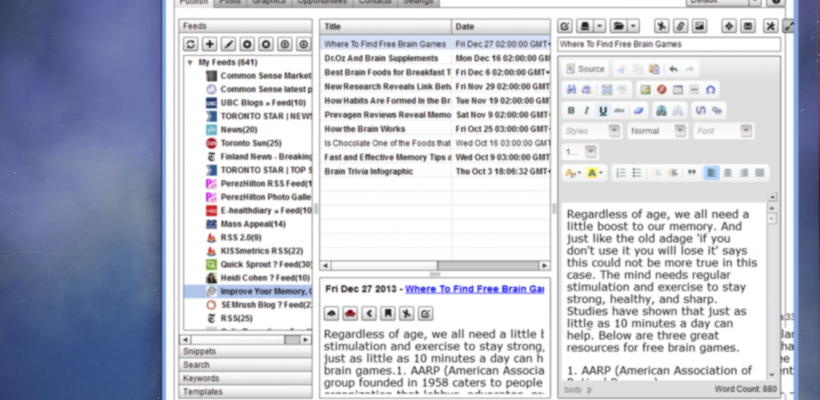This screenshot has width=820, height=400.
Task: Refresh feeds with the circular arrows icon
Action: (x=191, y=44)
